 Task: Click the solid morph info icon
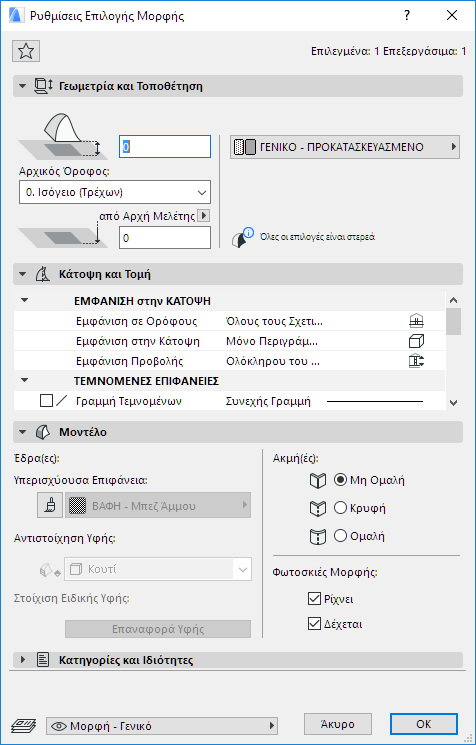242,238
